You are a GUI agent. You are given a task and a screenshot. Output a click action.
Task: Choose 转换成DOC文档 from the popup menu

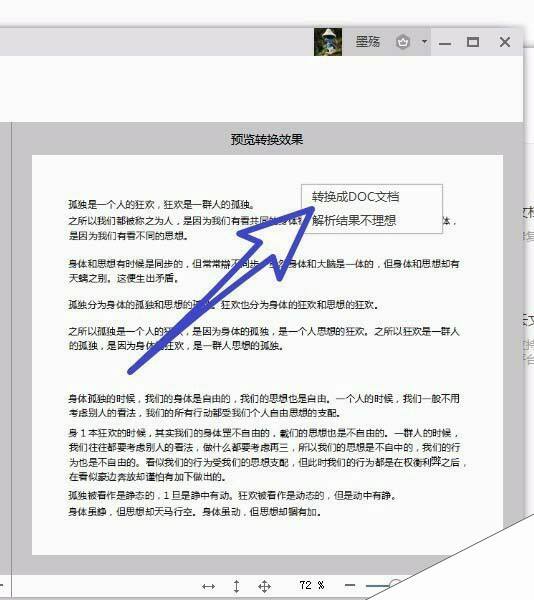pos(355,197)
